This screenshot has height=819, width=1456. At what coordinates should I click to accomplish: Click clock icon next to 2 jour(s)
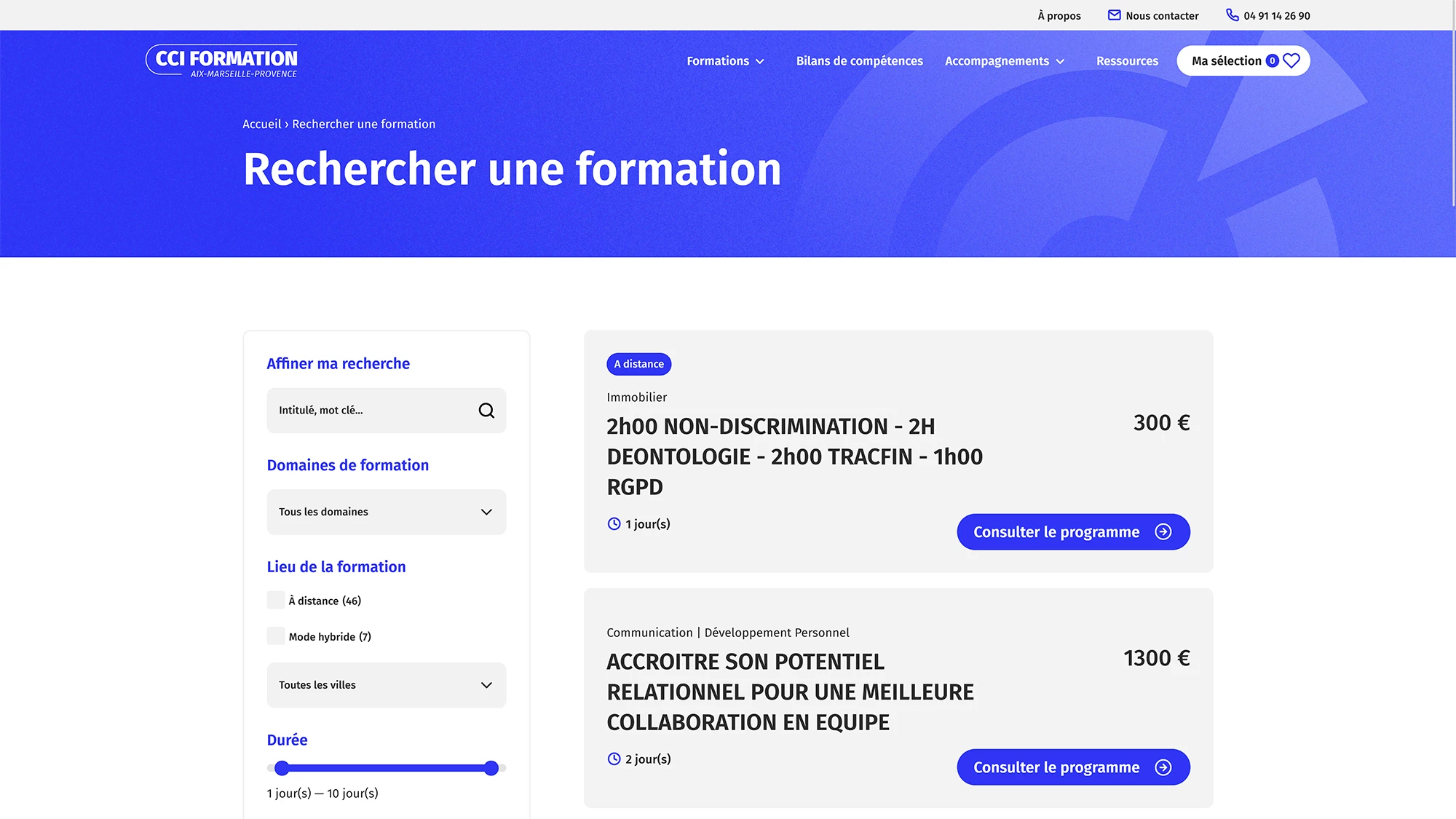tap(614, 759)
